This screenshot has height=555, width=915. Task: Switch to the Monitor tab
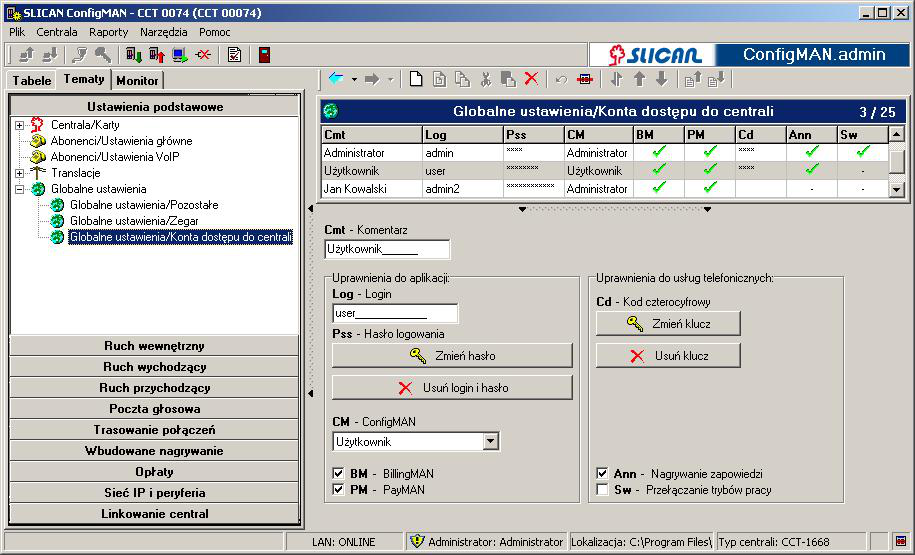[x=137, y=81]
